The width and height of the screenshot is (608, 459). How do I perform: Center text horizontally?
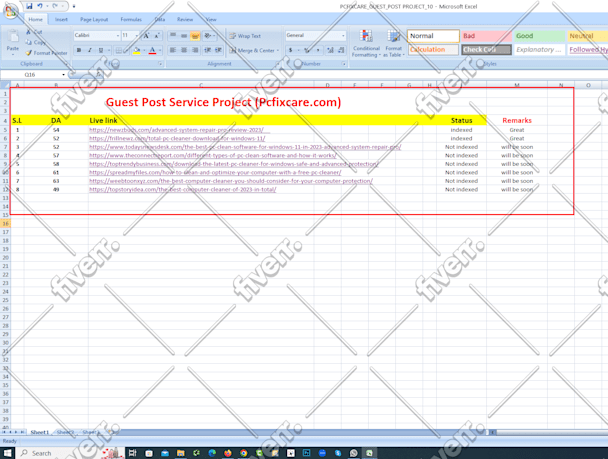coord(184,50)
